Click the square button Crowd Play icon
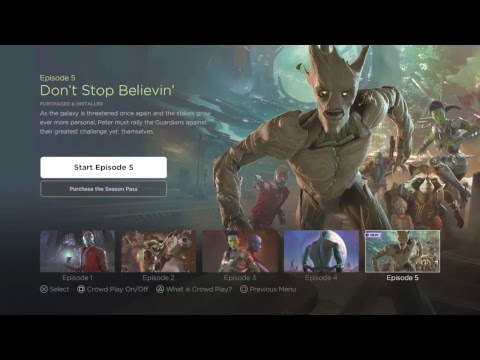 81,289
